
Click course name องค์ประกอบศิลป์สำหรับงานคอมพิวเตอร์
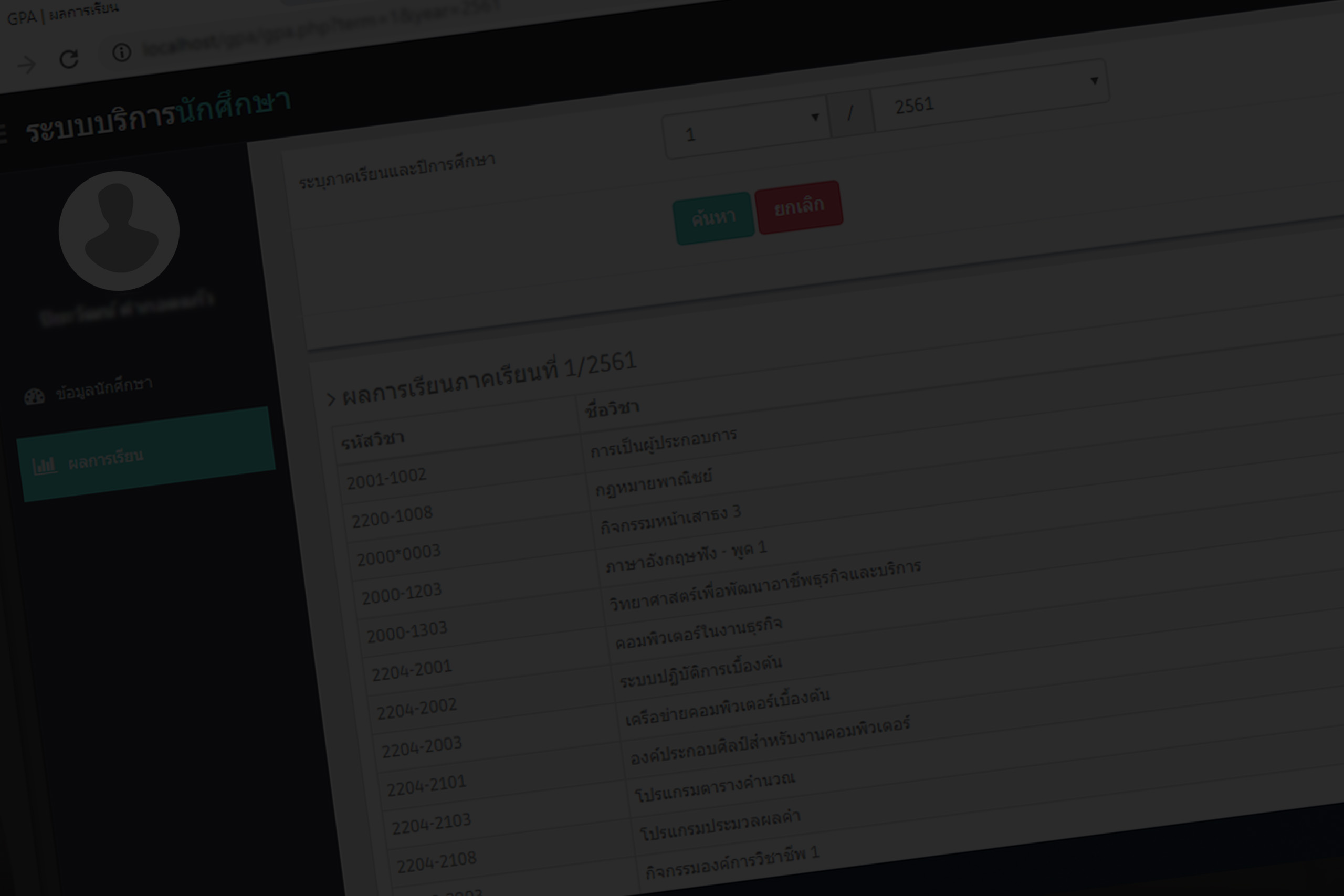coord(770,741)
